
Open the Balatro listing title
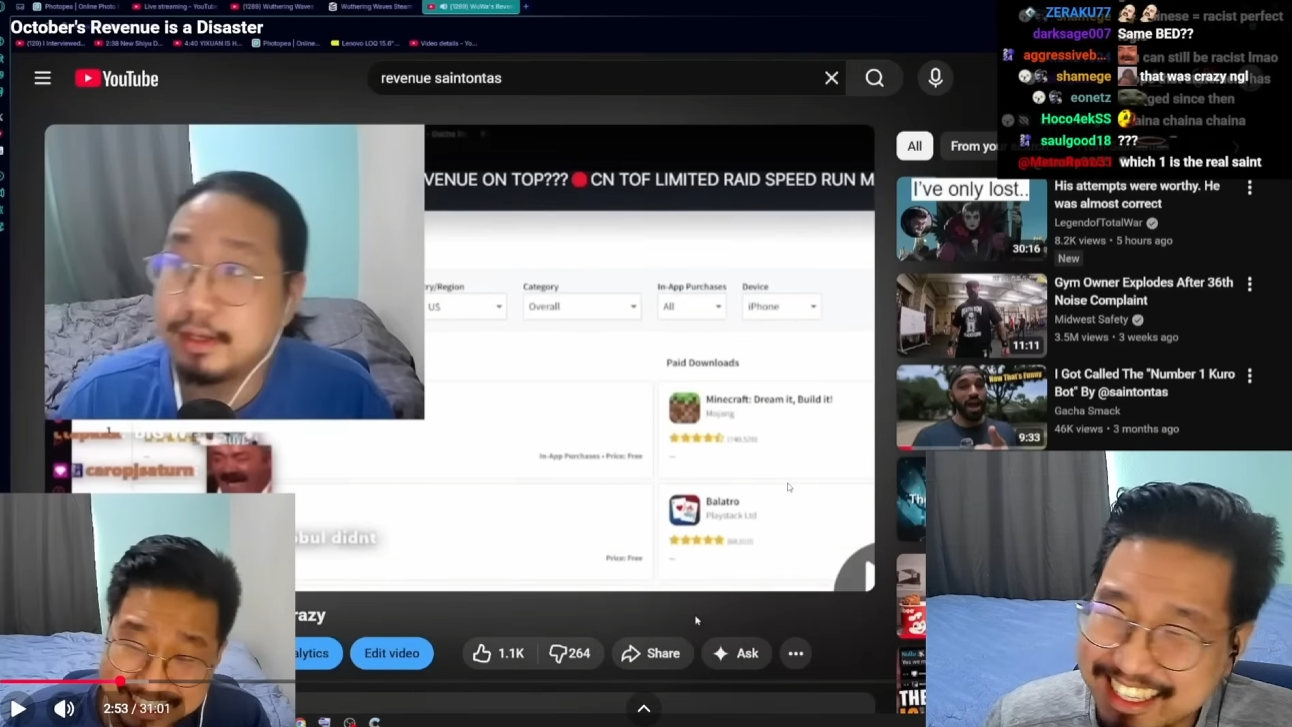(723, 501)
